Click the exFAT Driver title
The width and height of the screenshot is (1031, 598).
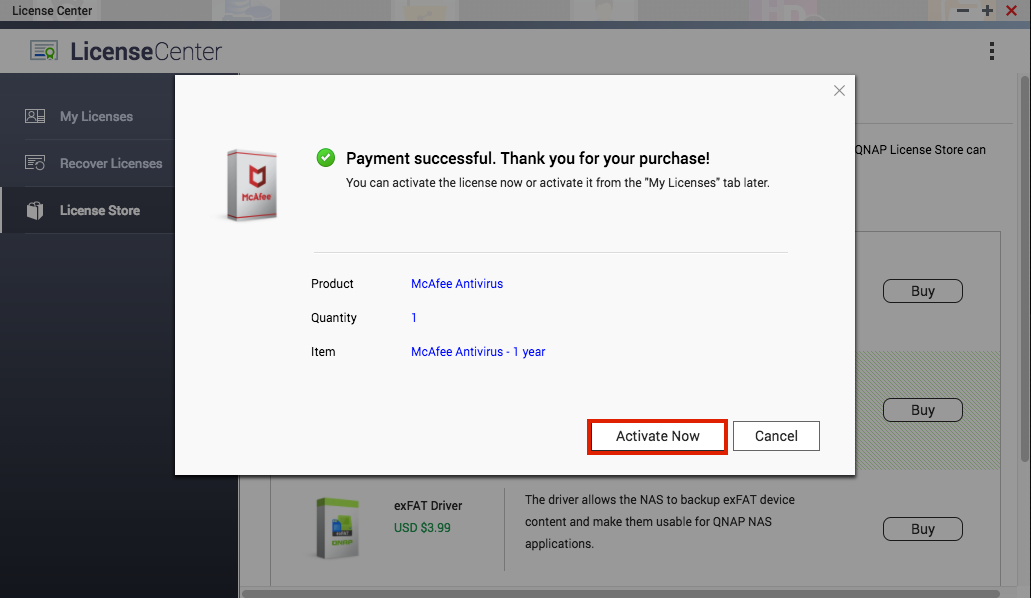(x=428, y=506)
